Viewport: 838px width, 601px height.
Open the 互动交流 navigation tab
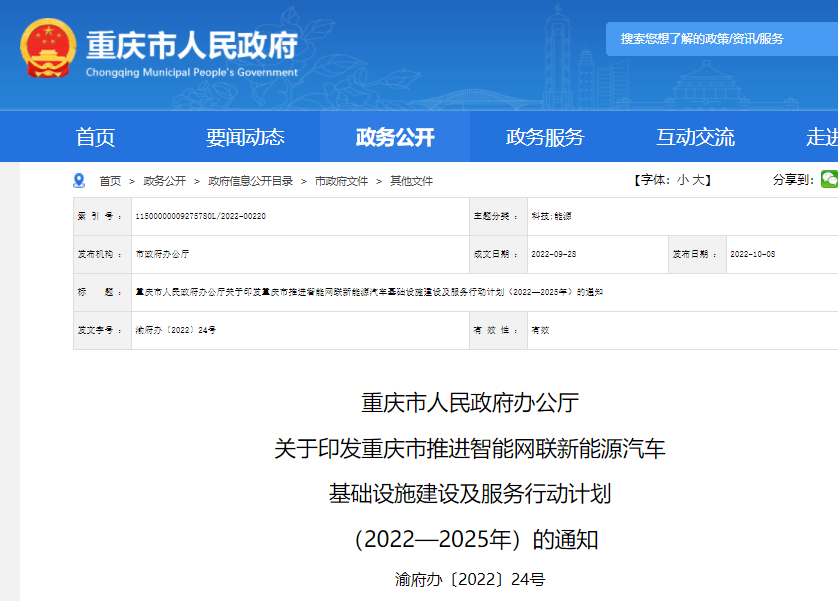(695, 137)
